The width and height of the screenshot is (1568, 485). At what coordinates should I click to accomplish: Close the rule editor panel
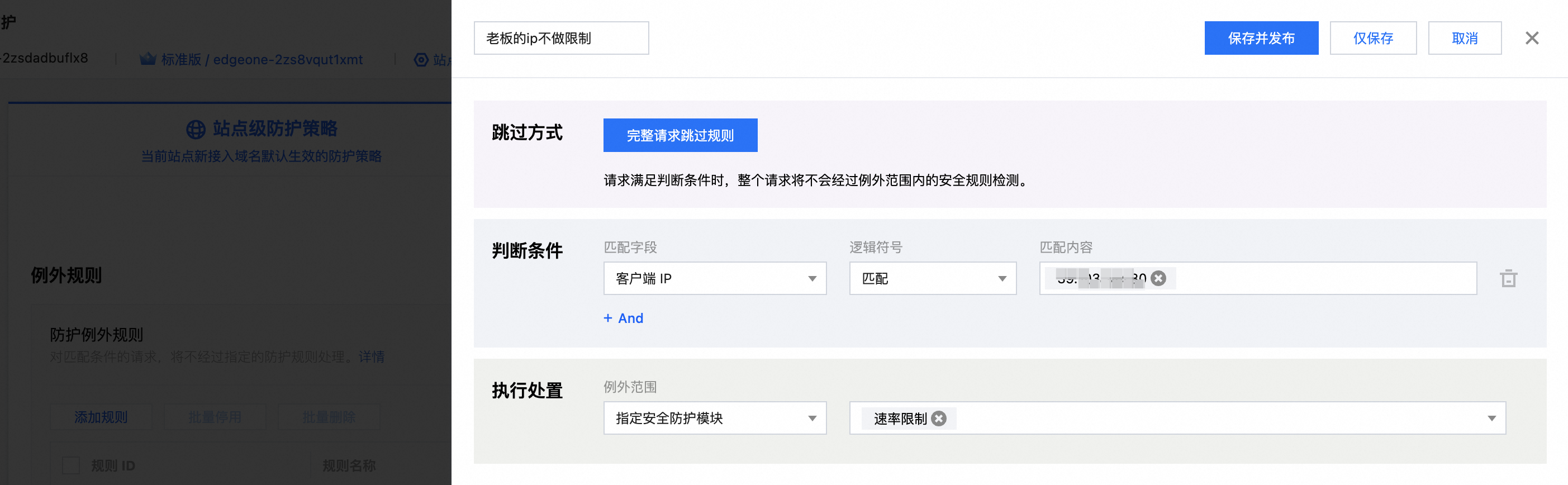1532,39
